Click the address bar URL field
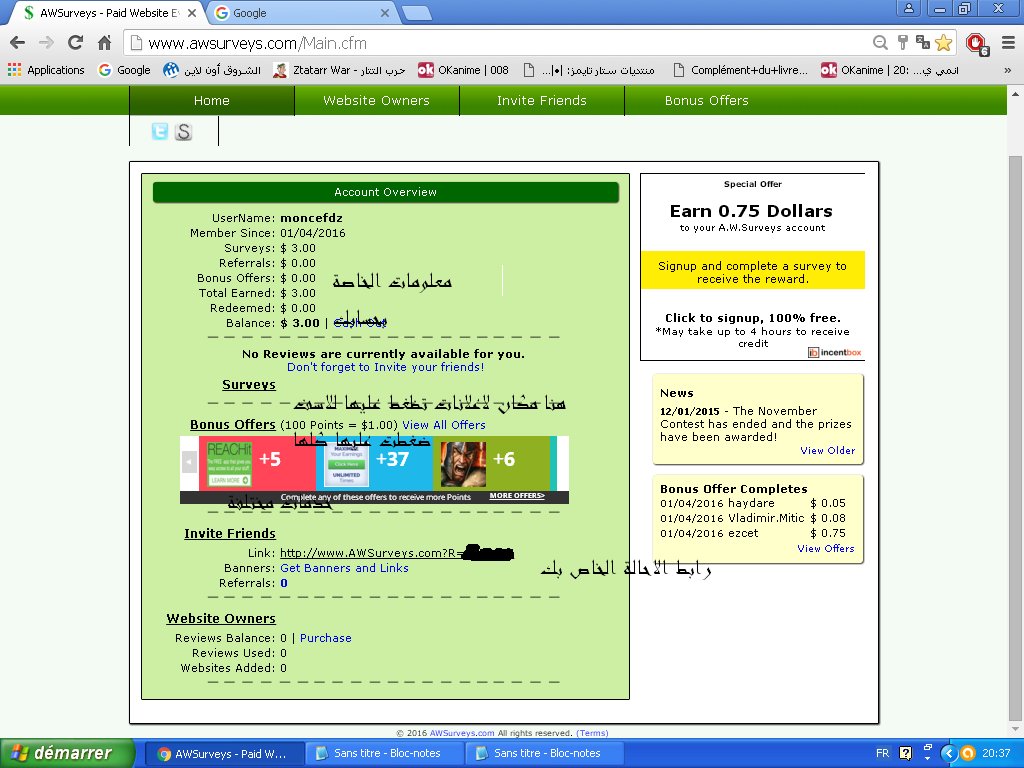This screenshot has width=1024, height=768. (496, 43)
